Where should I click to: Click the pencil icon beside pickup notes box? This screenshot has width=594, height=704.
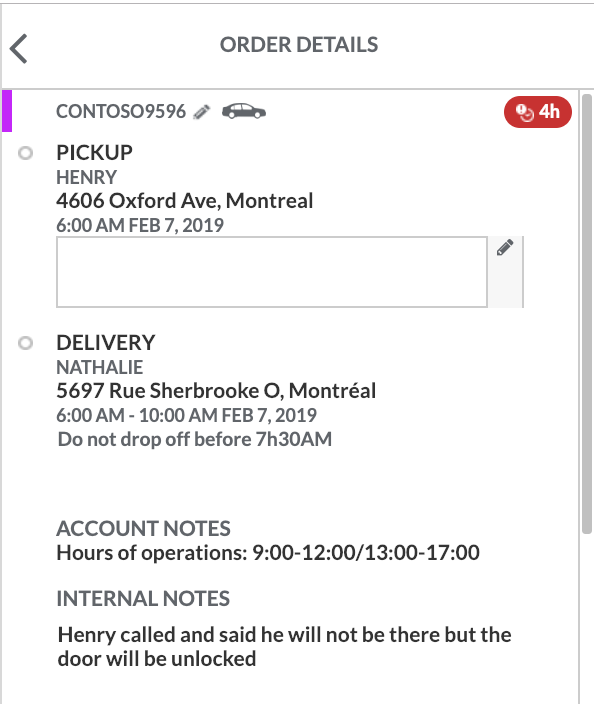[505, 247]
